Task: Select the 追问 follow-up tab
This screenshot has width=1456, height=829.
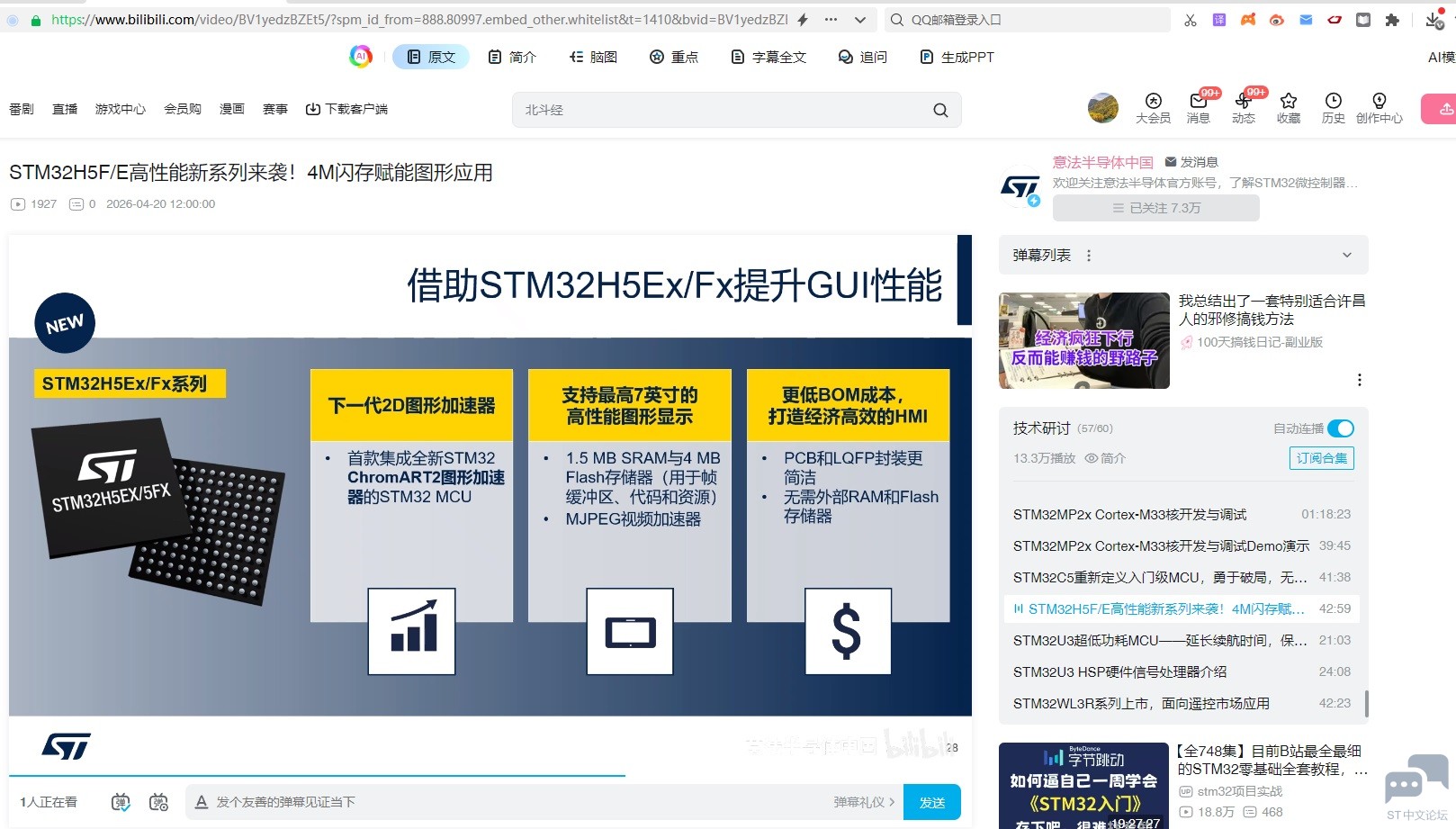Action: point(863,57)
